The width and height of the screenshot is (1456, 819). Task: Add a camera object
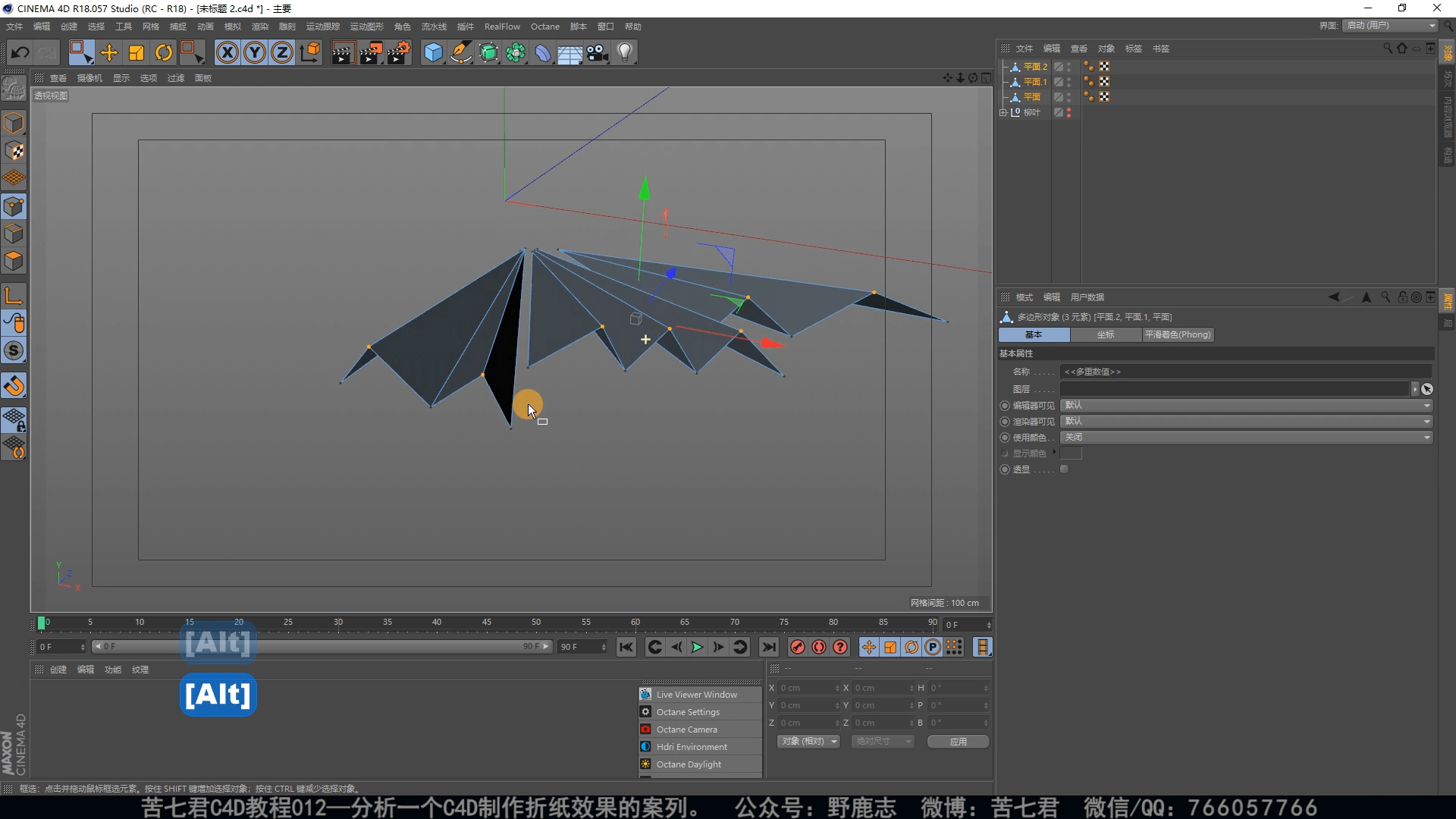click(x=598, y=52)
